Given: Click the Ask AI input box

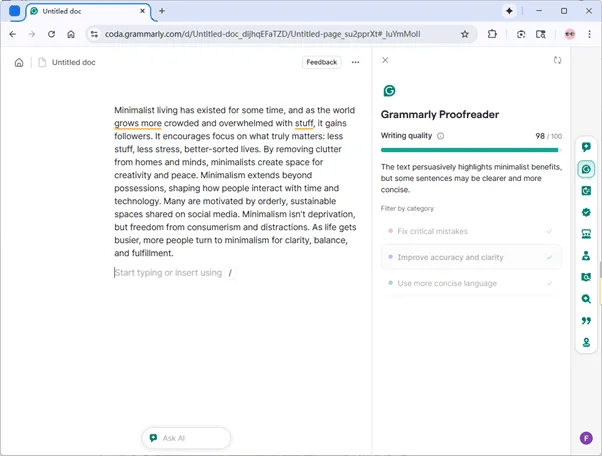Looking at the screenshot, I should click(186, 438).
